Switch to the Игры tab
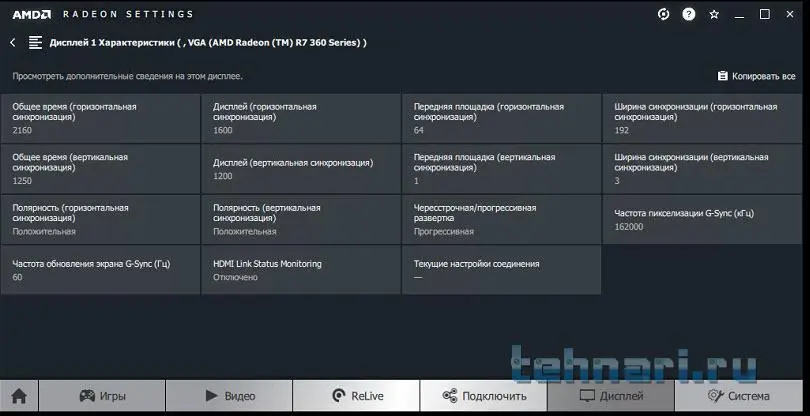 click(x=102, y=396)
